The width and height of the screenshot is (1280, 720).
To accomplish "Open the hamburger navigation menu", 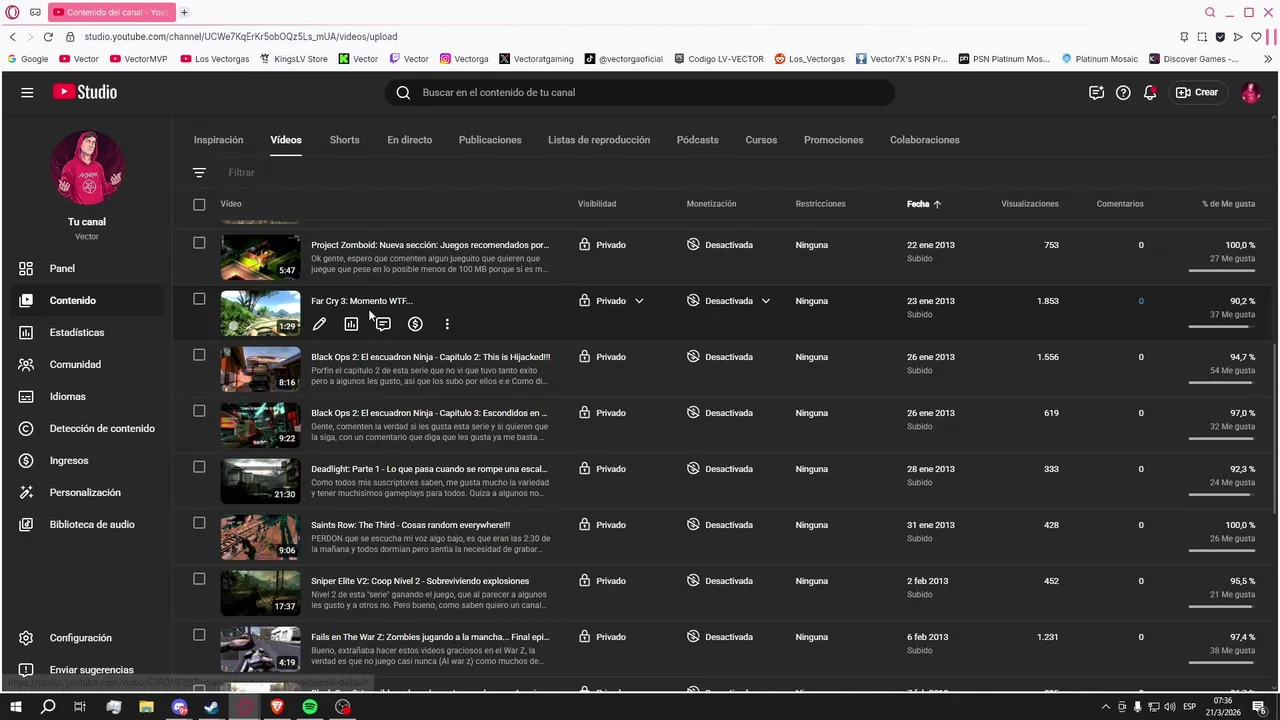I will pyautogui.click(x=27, y=92).
